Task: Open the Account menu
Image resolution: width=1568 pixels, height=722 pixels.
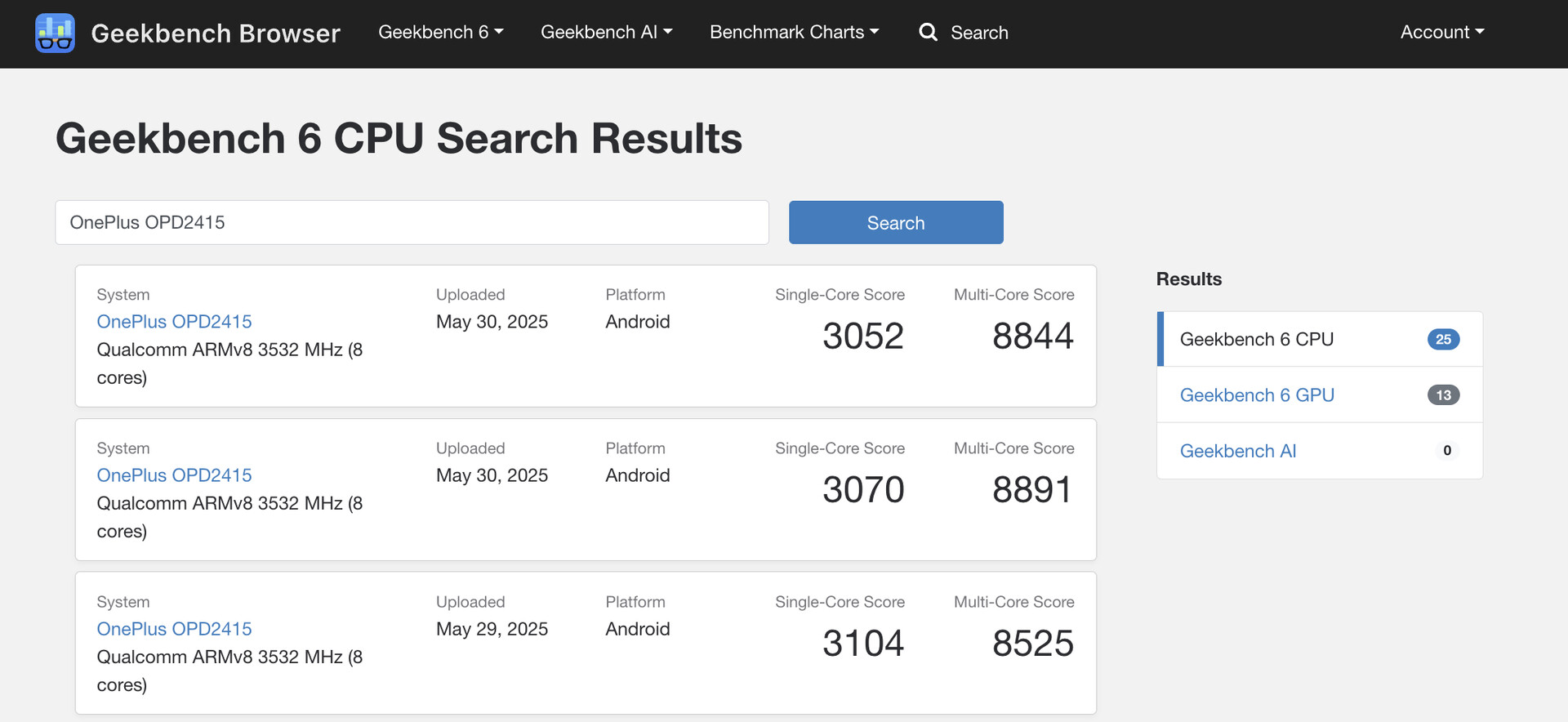Action: pyautogui.click(x=1441, y=33)
